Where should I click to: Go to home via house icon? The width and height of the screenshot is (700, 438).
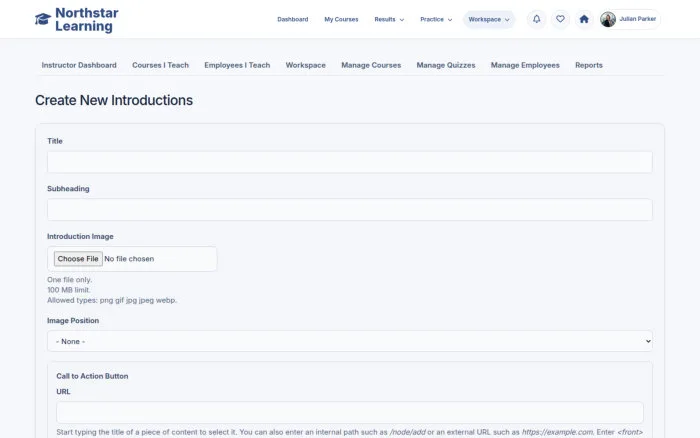[x=584, y=19]
